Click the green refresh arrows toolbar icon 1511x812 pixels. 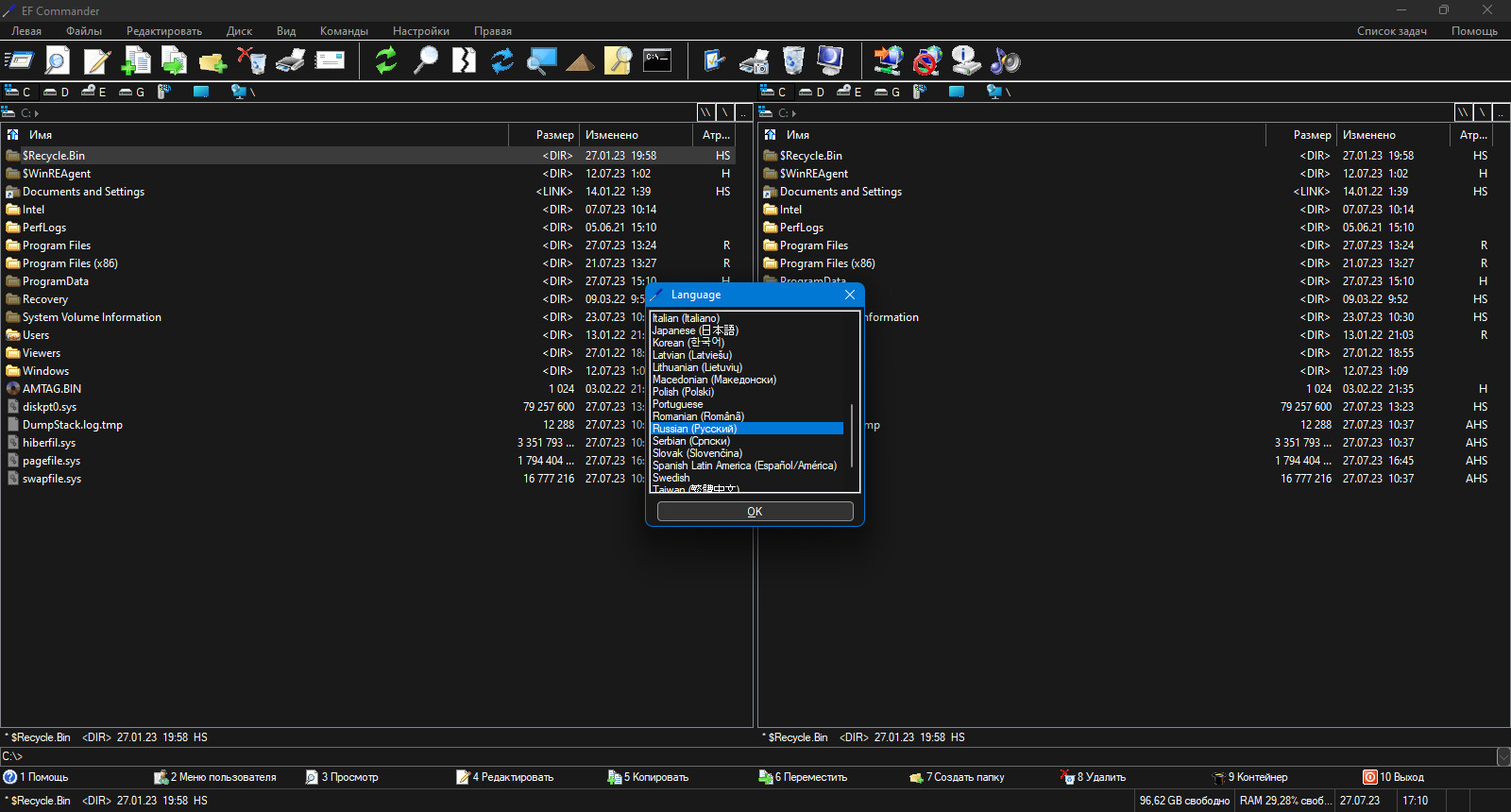(x=385, y=60)
